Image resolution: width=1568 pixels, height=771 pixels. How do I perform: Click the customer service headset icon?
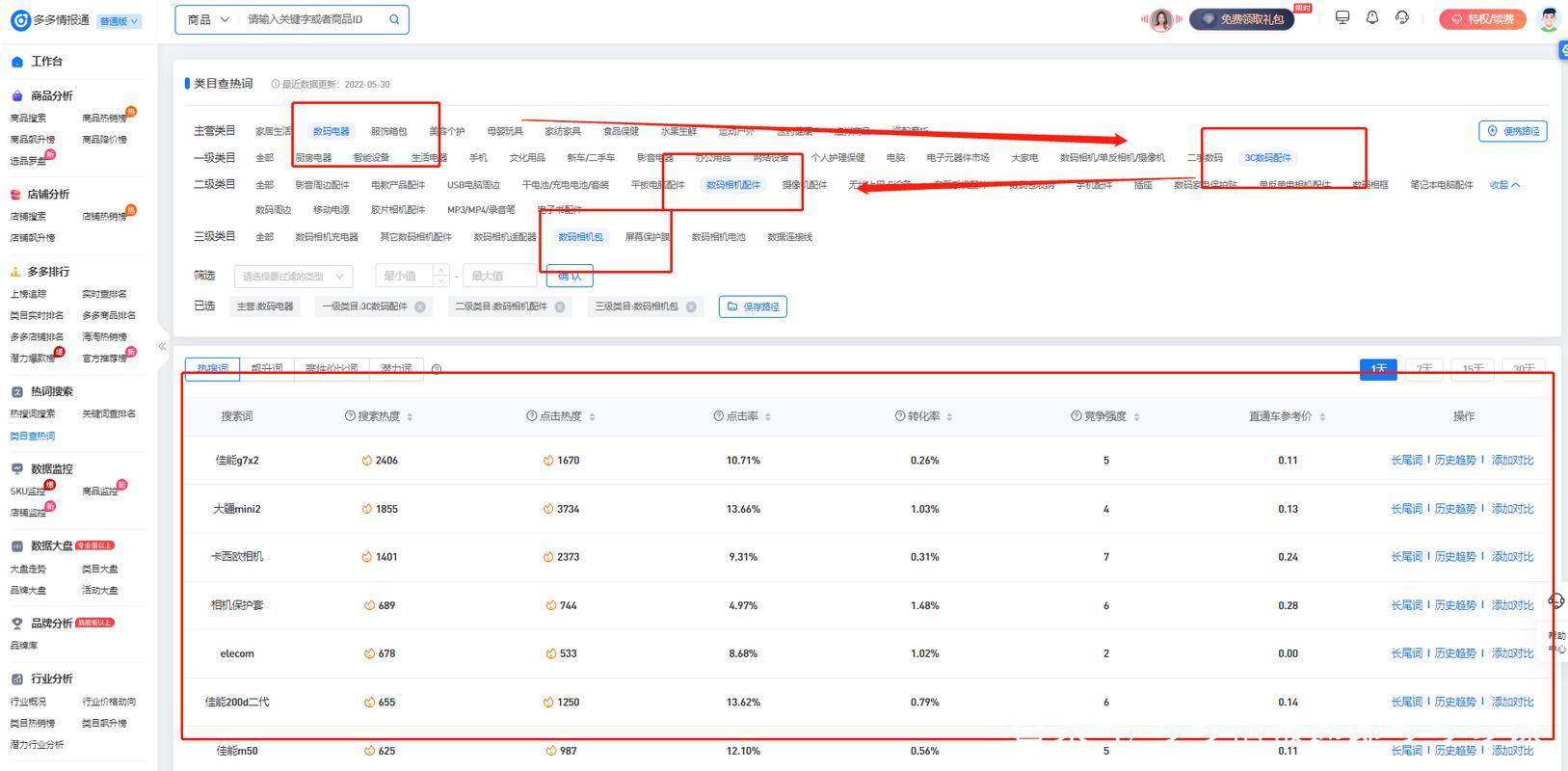[x=1402, y=18]
